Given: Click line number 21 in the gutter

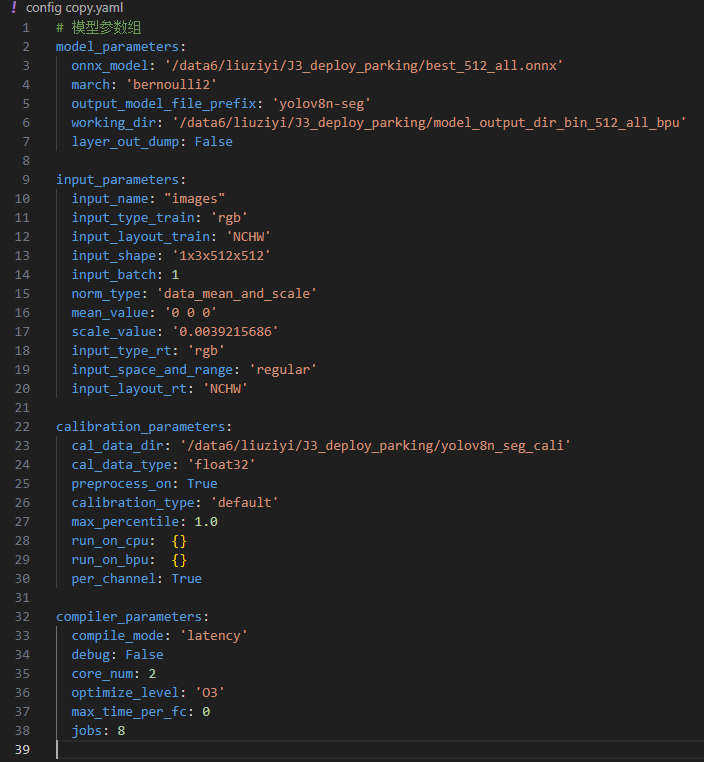Looking at the screenshot, I should coord(23,407).
